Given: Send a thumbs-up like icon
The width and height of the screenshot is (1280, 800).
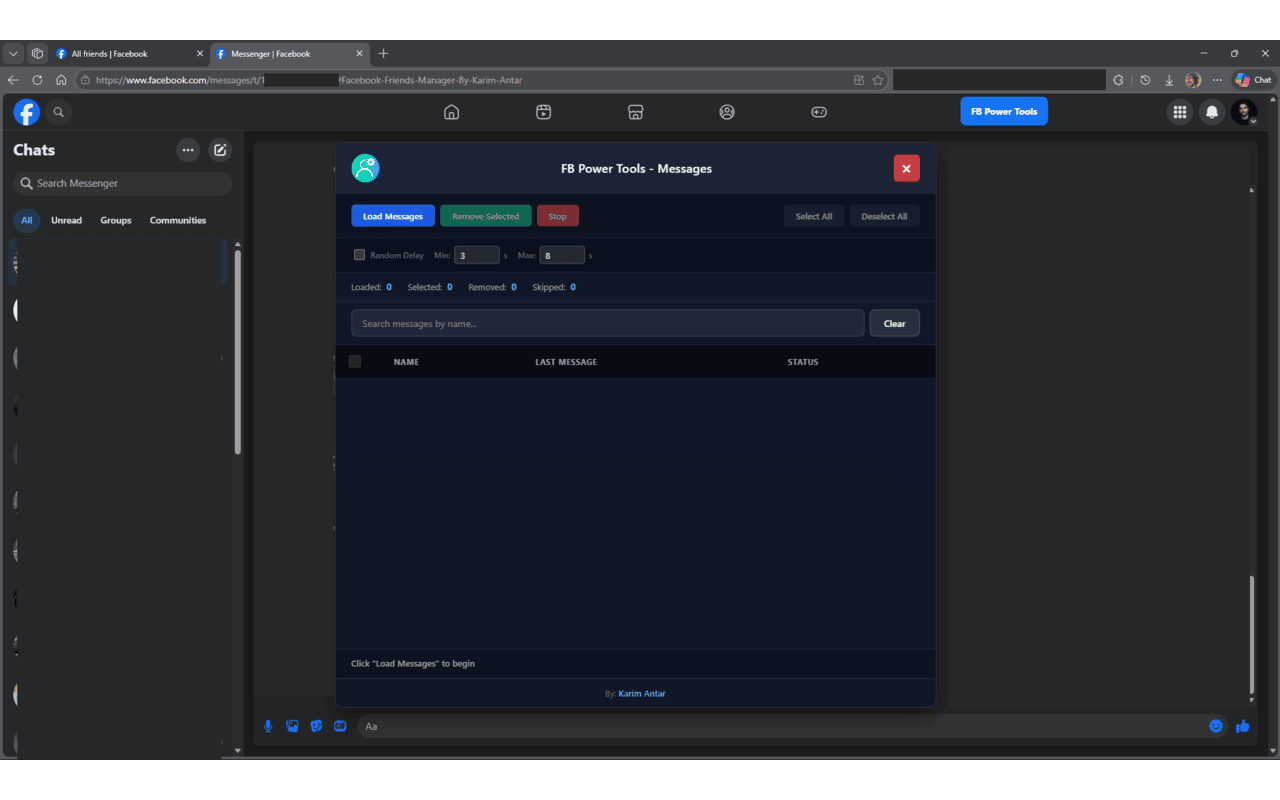Looking at the screenshot, I should pyautogui.click(x=1242, y=726).
